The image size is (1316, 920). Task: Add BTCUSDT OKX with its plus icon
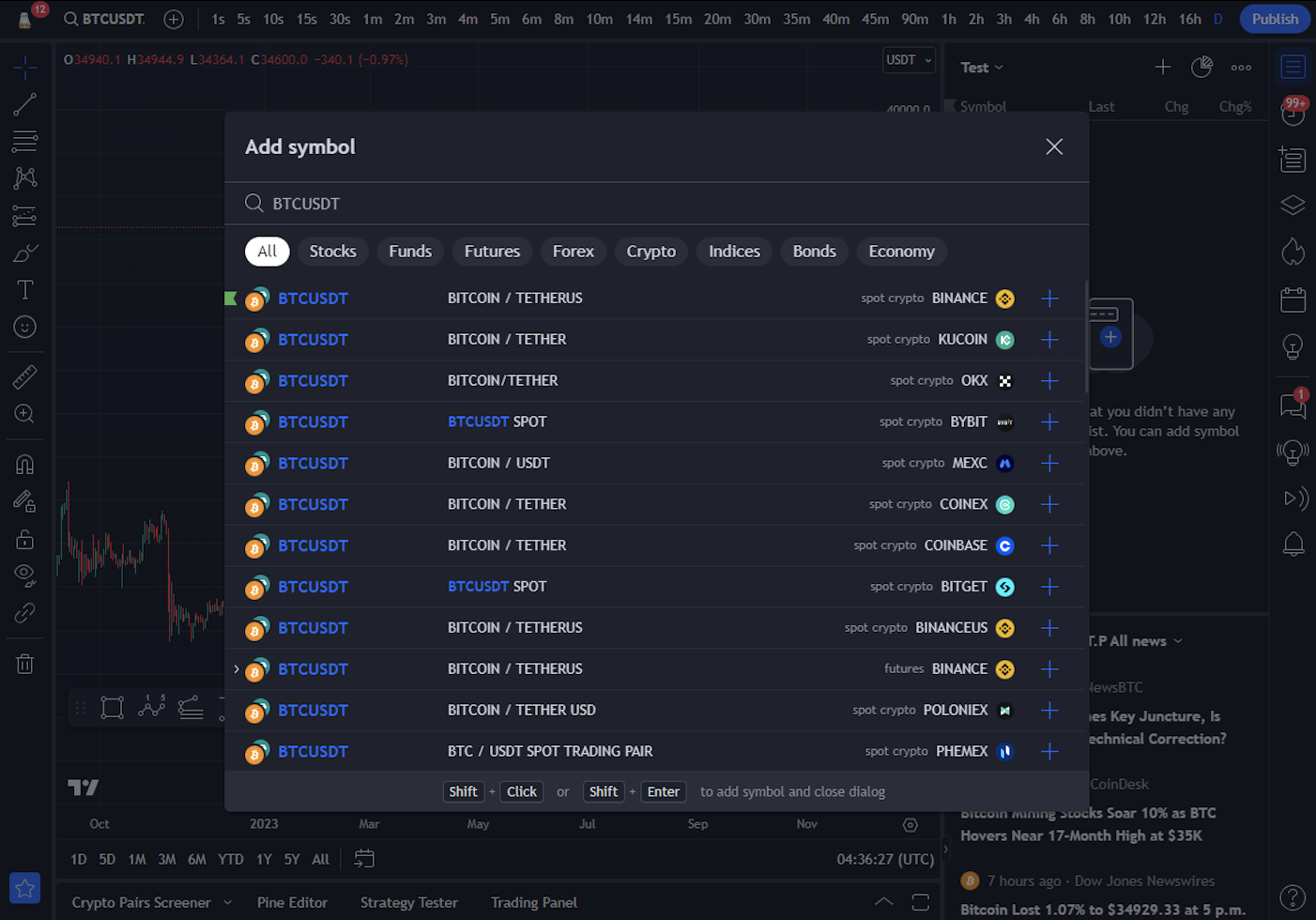[1049, 381]
